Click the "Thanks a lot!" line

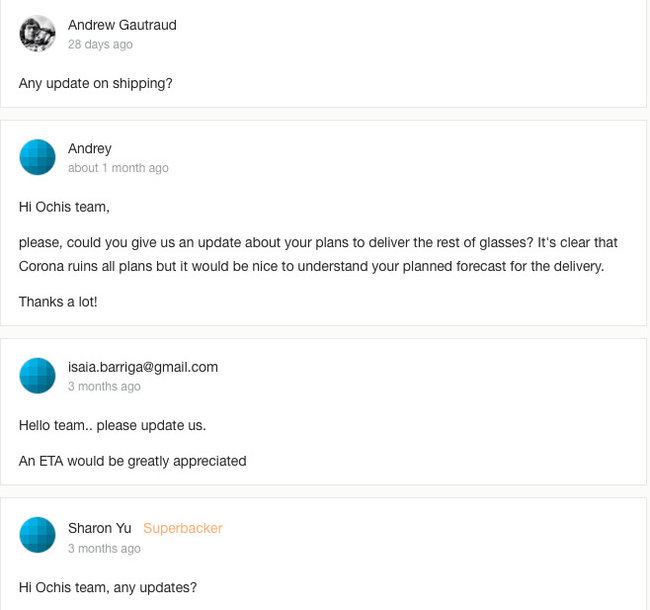(58, 301)
